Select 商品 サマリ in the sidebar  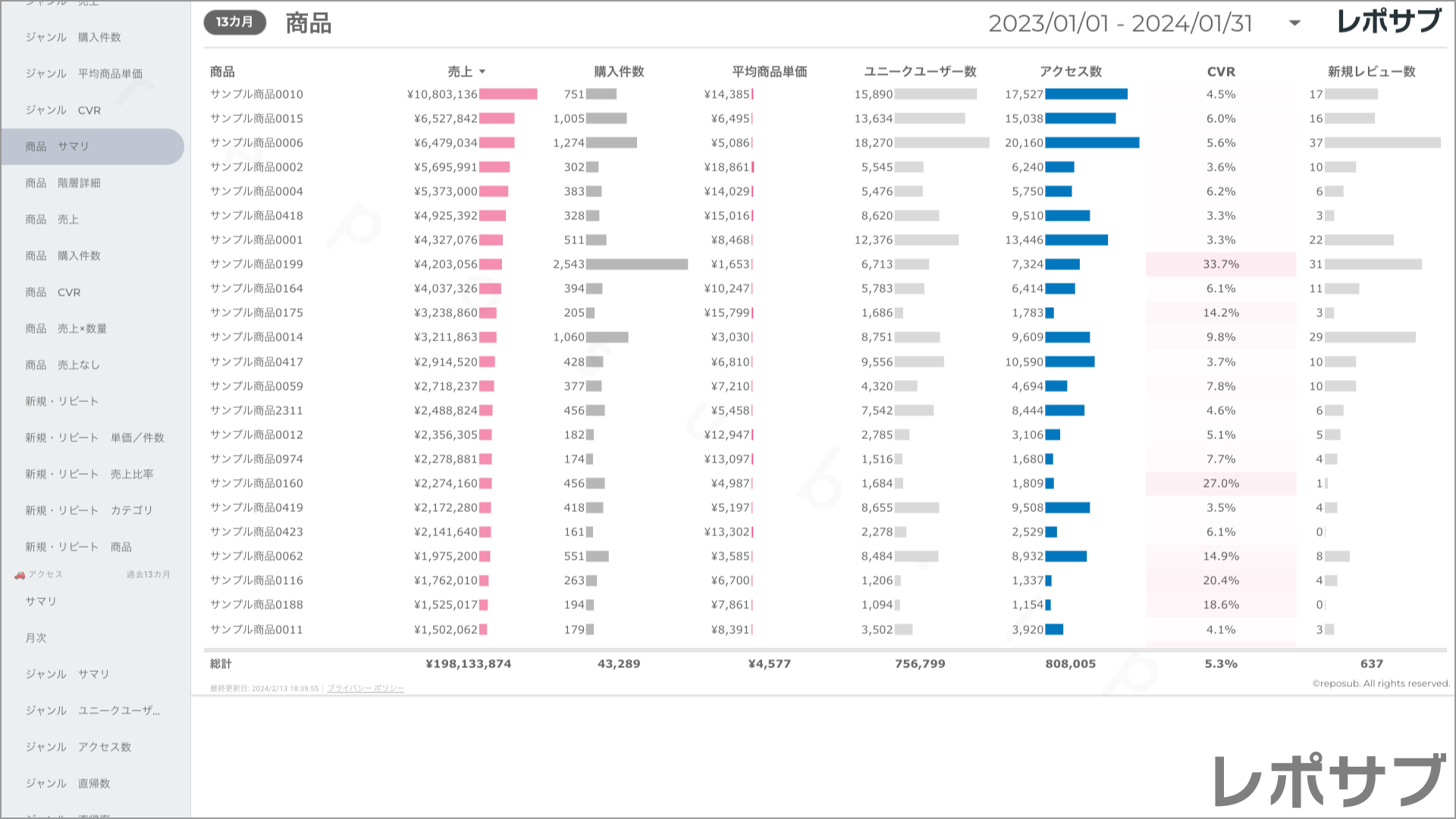pyautogui.click(x=93, y=146)
